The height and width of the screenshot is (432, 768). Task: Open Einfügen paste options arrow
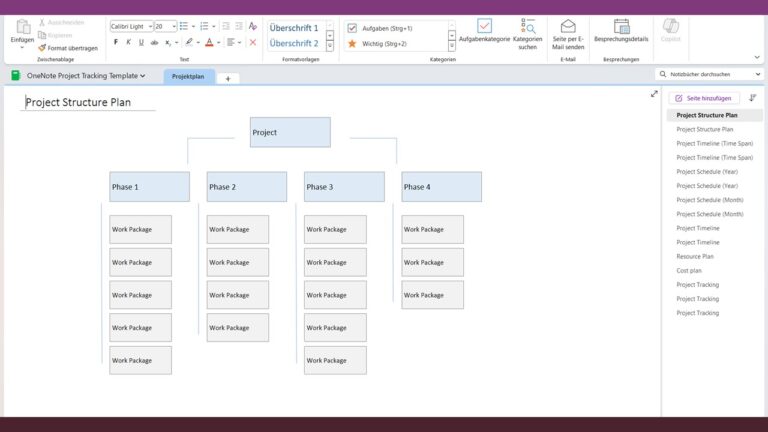click(22, 48)
